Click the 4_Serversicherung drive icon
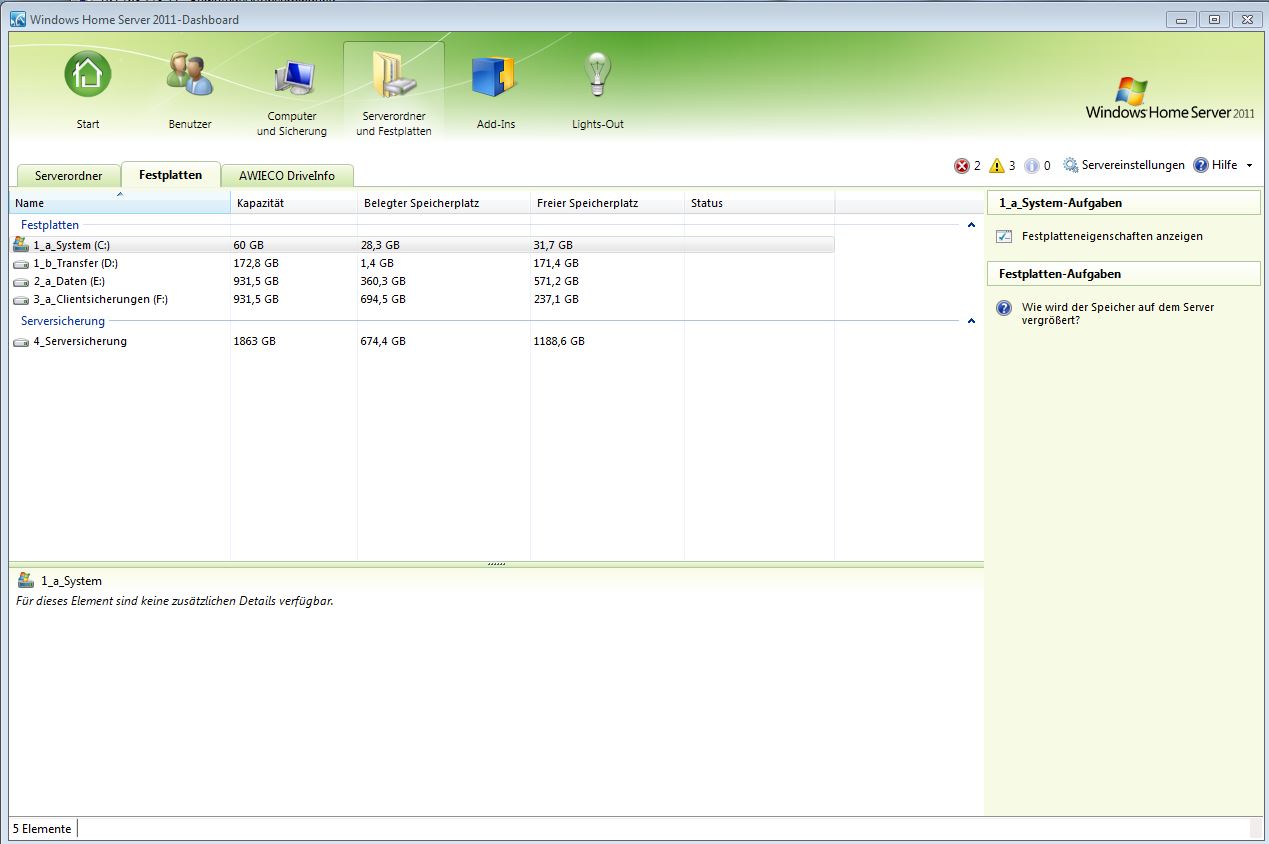 [x=21, y=342]
